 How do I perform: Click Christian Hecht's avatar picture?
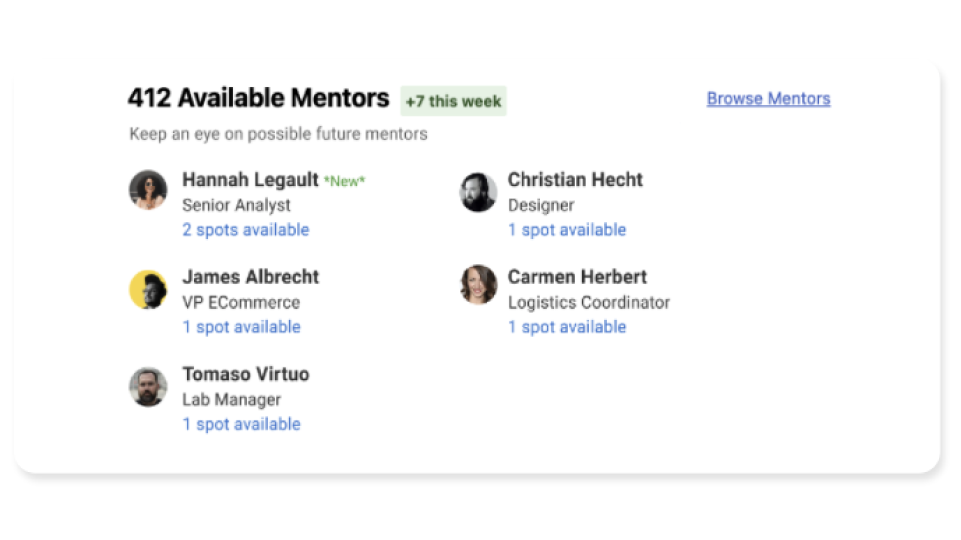tap(478, 192)
